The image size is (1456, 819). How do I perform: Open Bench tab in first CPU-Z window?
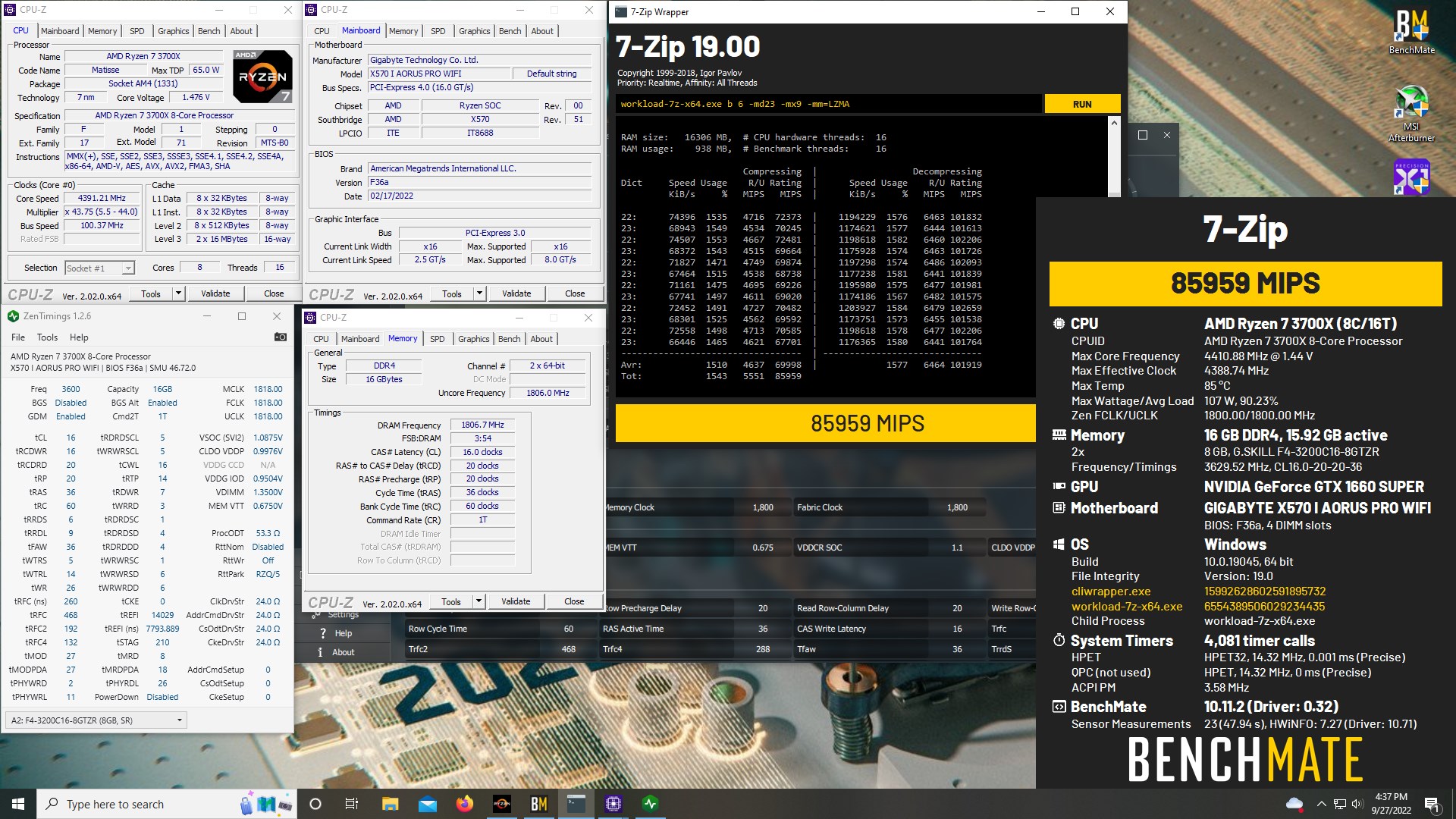[209, 31]
